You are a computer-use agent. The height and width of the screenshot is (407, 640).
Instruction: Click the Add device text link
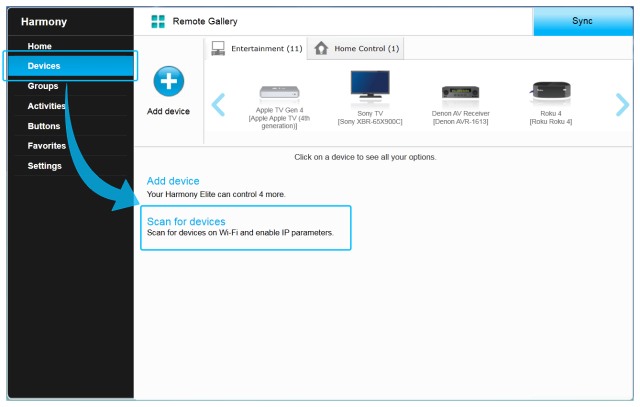(173, 181)
